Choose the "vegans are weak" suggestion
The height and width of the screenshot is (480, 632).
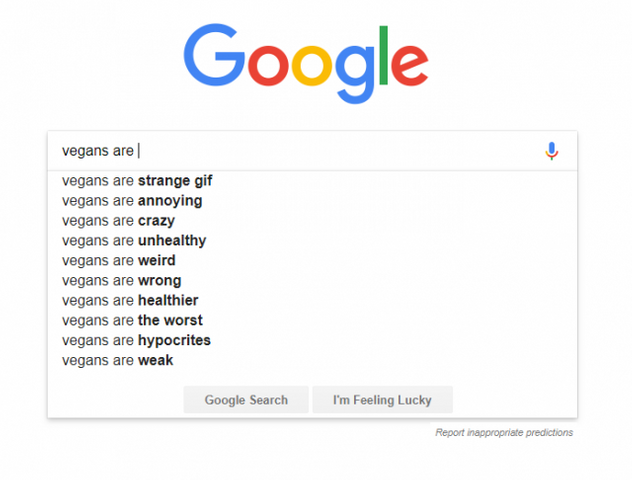click(117, 361)
